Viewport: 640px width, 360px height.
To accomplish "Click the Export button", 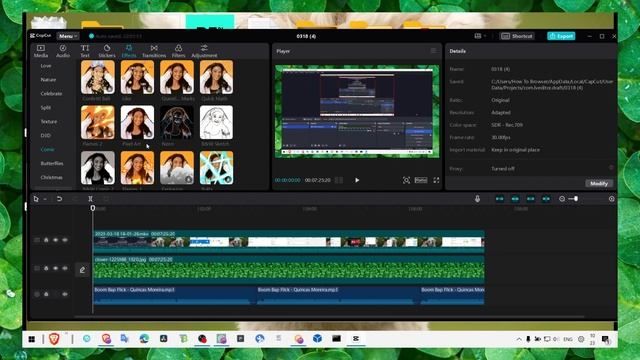I will (x=561, y=36).
